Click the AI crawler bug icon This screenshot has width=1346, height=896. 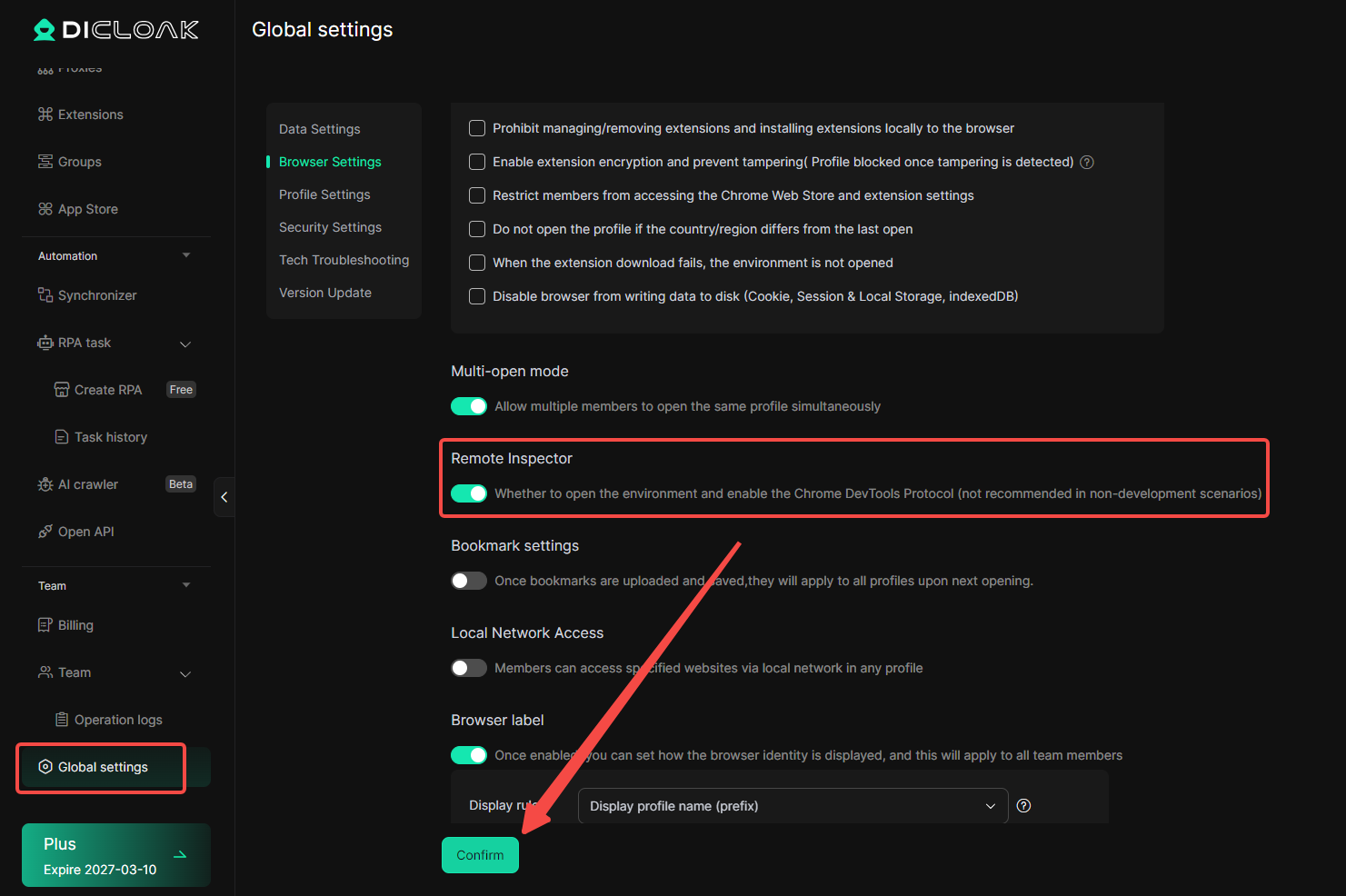pyautogui.click(x=45, y=484)
